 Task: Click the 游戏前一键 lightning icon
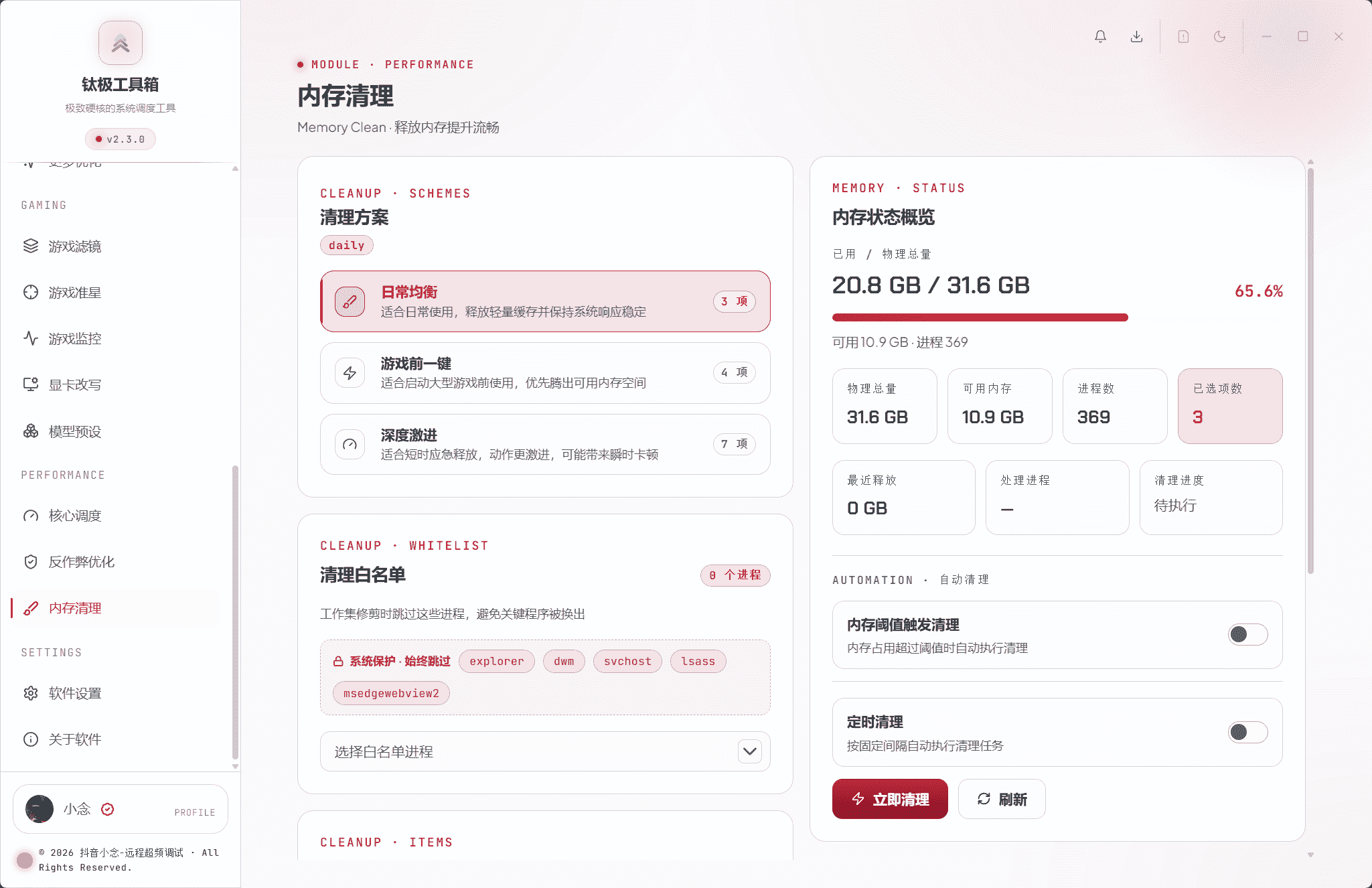[350, 373]
